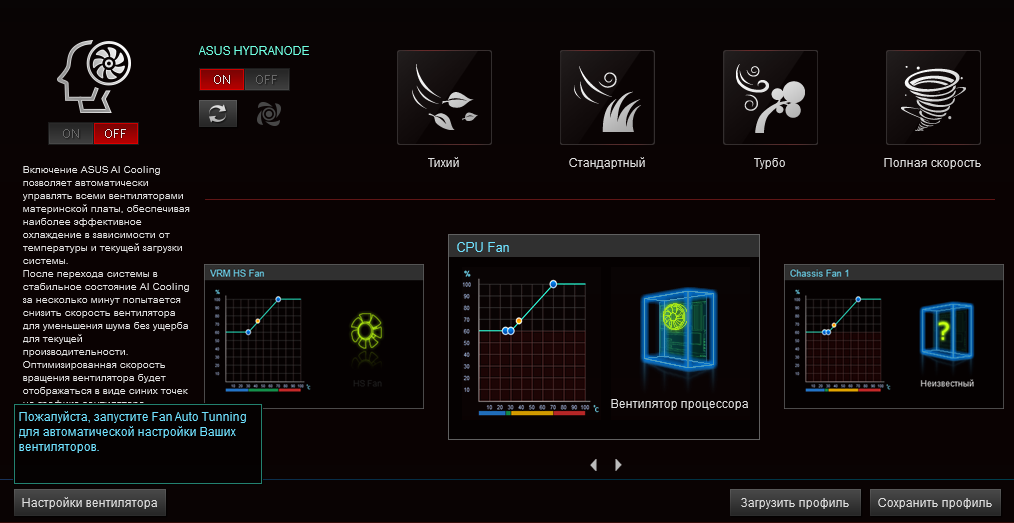The image size is (1014, 523).
Task: Select the Полная скорость tornado icon
Action: pyautogui.click(x=933, y=97)
